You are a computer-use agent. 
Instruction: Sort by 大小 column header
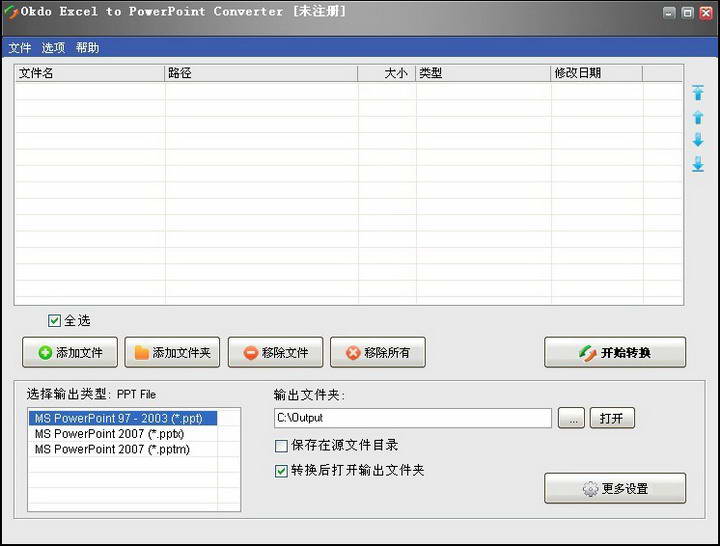point(387,73)
